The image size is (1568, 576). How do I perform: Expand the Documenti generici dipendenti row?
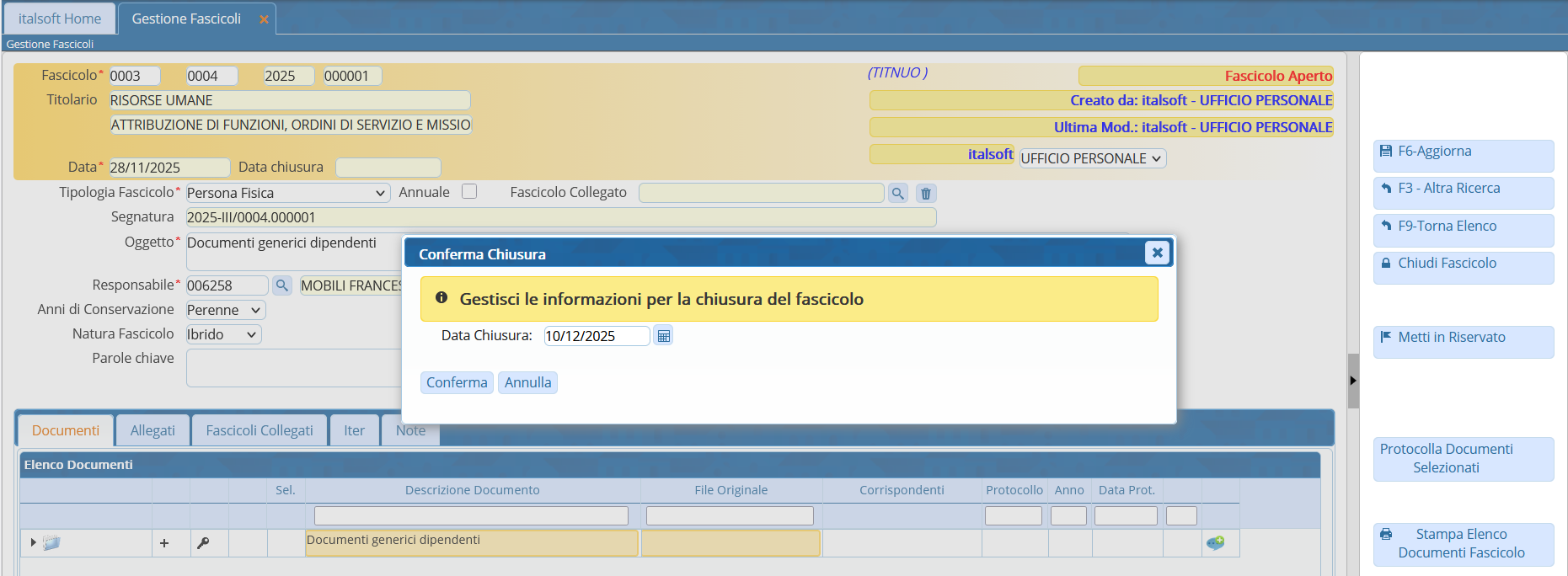33,542
